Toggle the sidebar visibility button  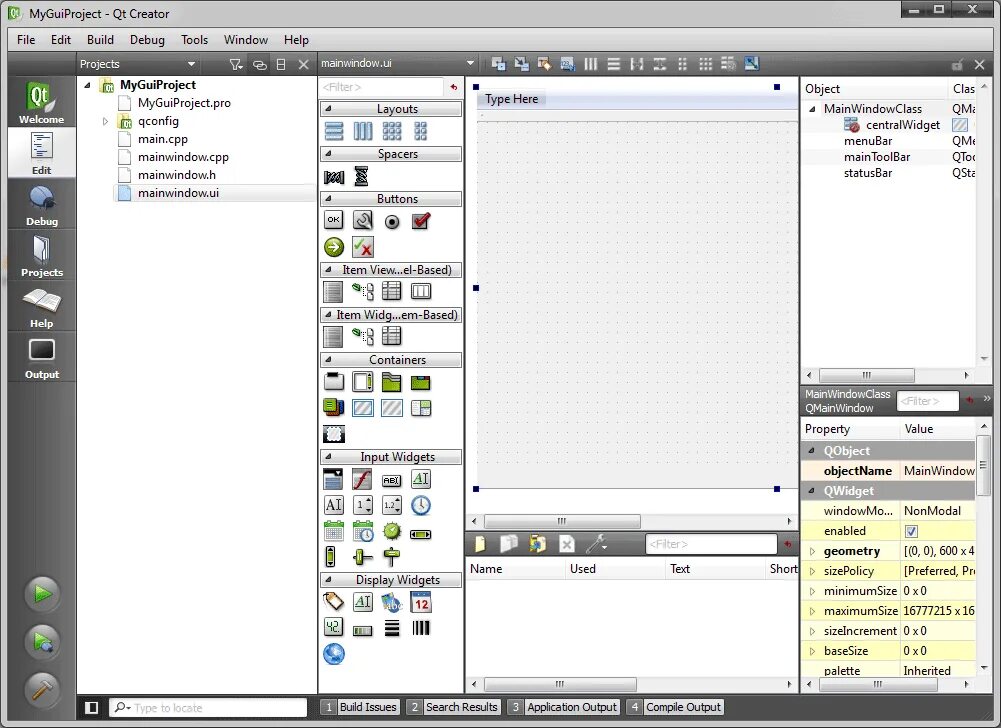91,707
